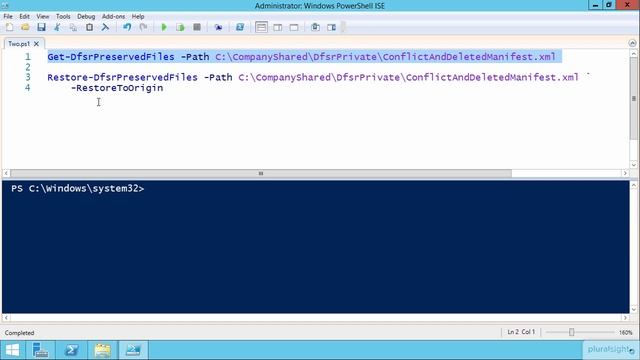640x360 pixels.
Task: Run the script with the green arrow
Action: 164,27
